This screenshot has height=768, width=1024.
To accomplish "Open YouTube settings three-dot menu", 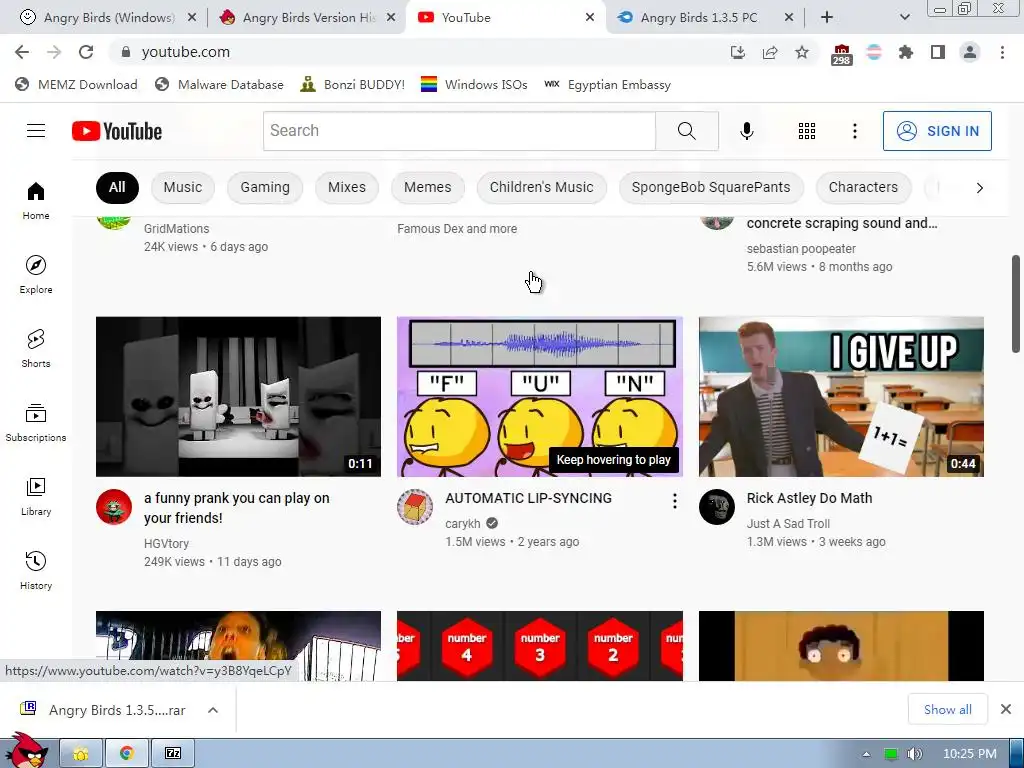I will (854, 131).
